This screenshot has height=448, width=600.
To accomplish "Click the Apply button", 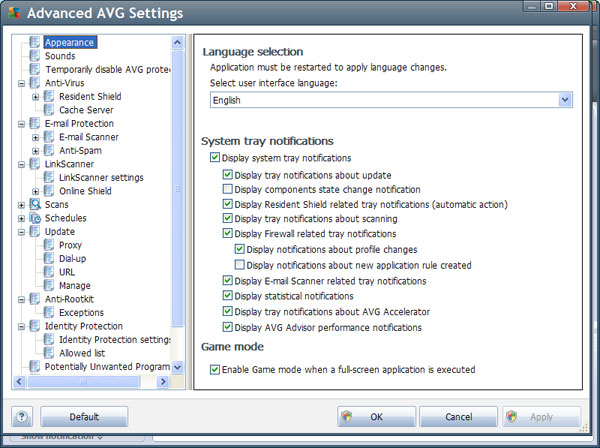I will 541,417.
